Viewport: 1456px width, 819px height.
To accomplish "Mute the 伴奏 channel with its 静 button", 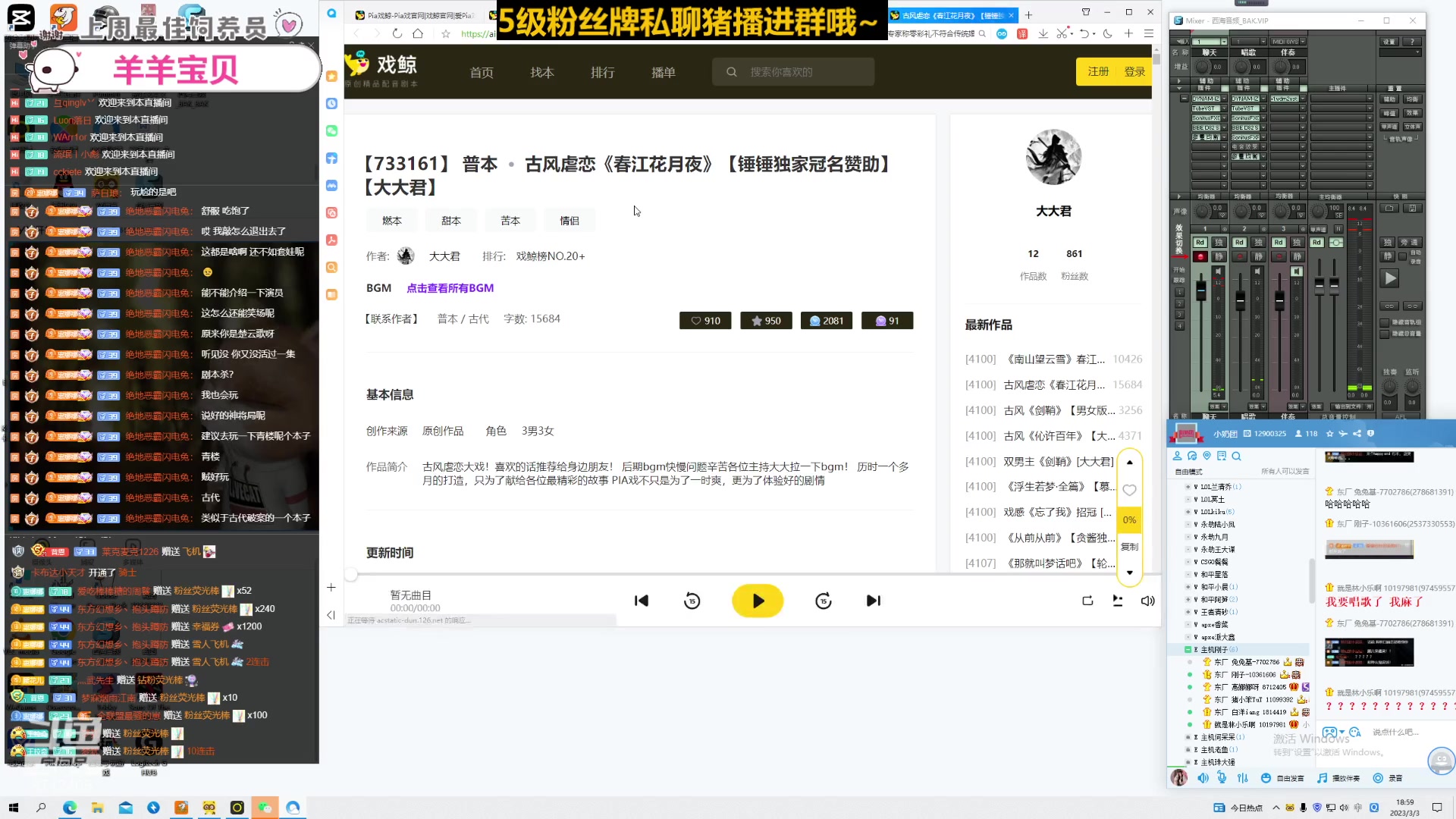I will [x=1297, y=257].
